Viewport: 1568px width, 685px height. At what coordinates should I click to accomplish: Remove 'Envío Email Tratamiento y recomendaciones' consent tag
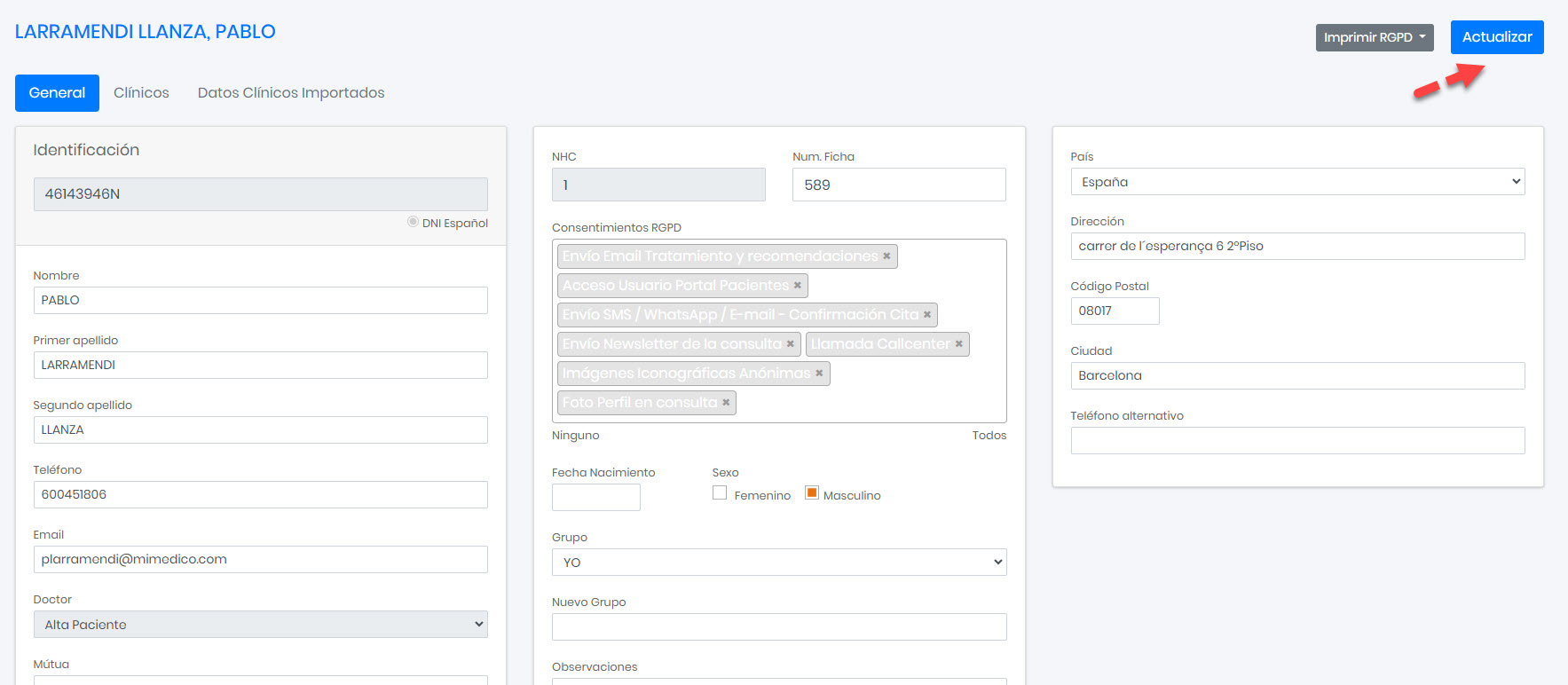pos(886,256)
